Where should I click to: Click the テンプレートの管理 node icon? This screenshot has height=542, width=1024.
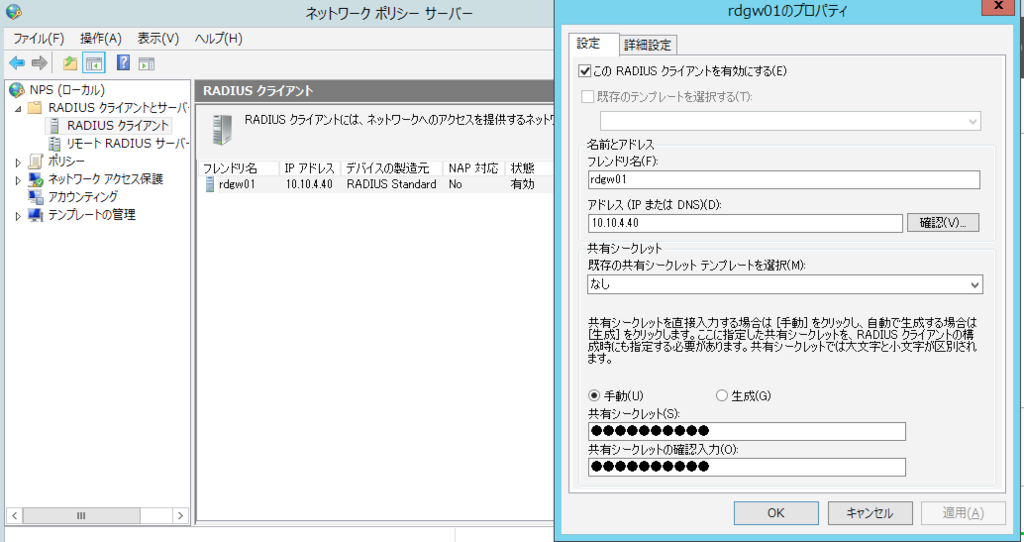tap(36, 215)
